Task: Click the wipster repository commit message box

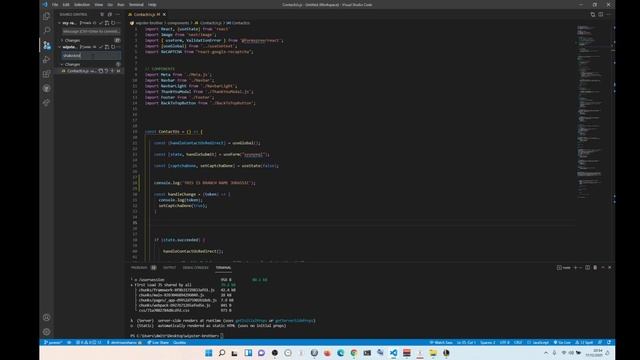Action: 91,56
